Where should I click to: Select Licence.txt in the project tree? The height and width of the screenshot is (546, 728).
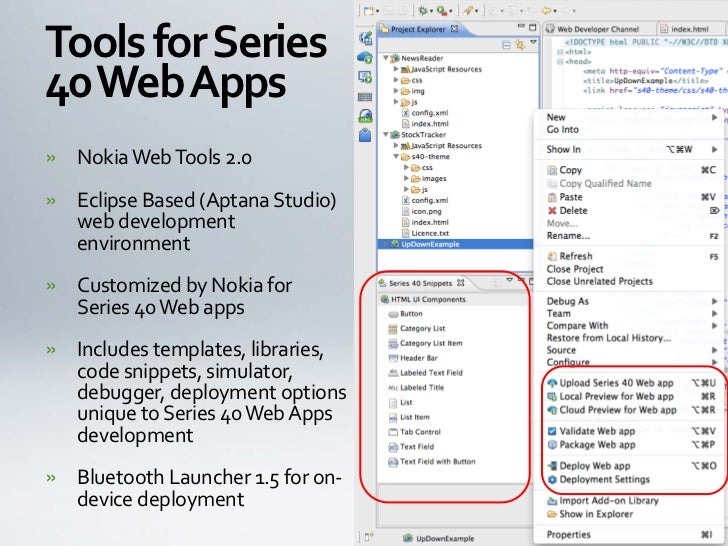click(425, 233)
